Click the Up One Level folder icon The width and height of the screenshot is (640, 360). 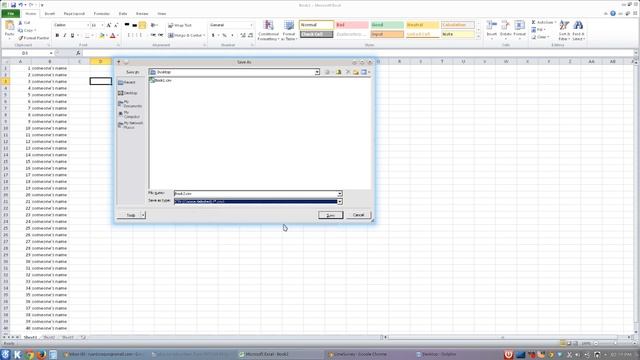338,72
